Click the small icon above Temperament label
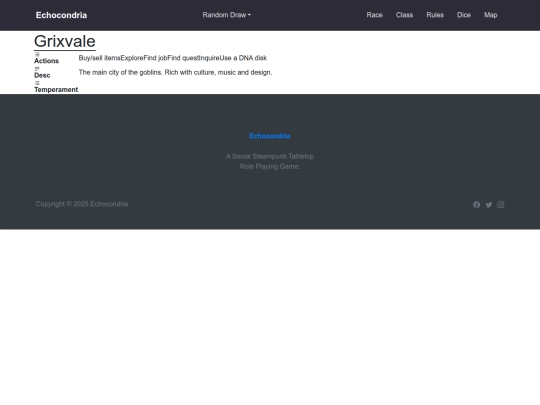The width and height of the screenshot is (540, 405). tap(37, 83)
